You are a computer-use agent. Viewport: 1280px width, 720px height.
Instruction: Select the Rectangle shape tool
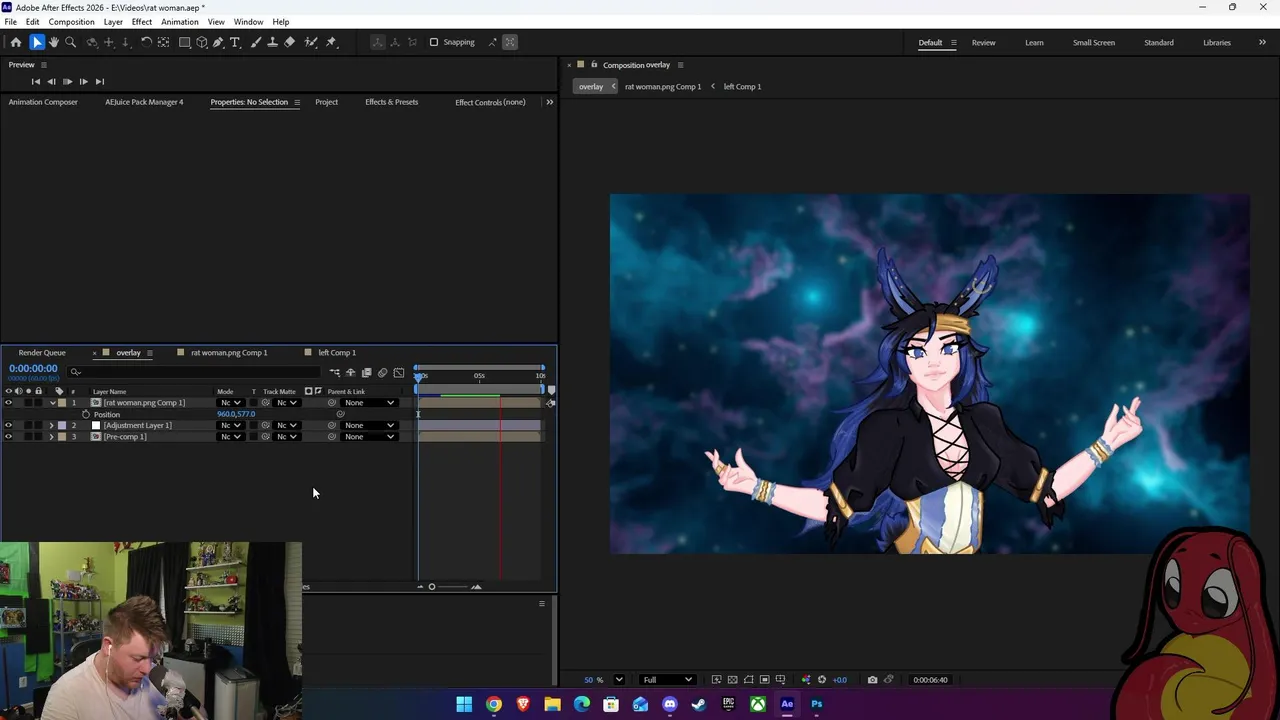(x=185, y=42)
